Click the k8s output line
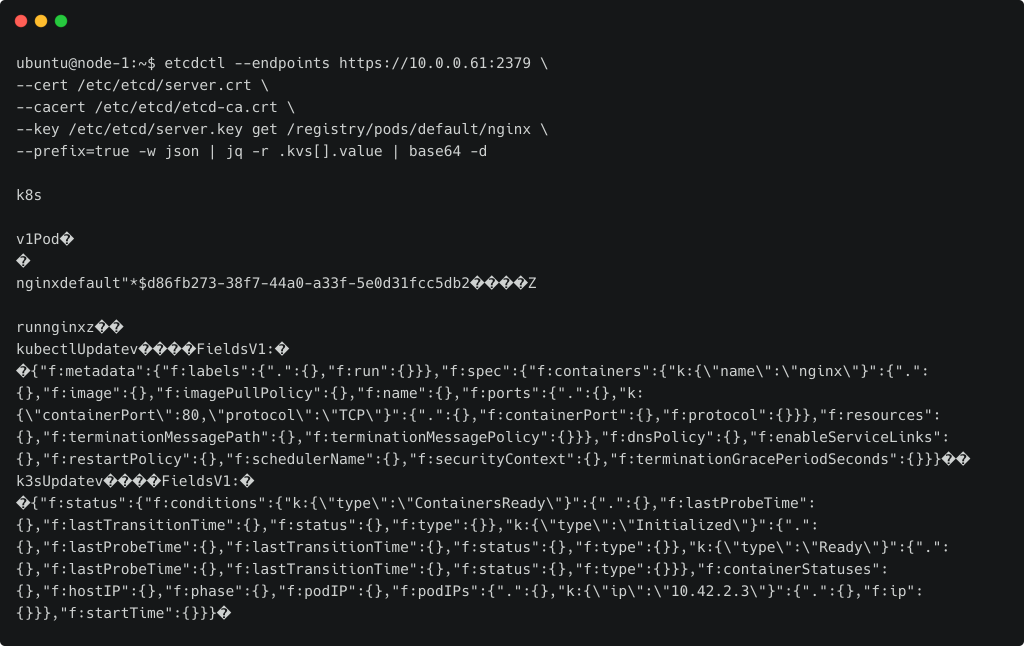1024x646 pixels. [x=29, y=195]
